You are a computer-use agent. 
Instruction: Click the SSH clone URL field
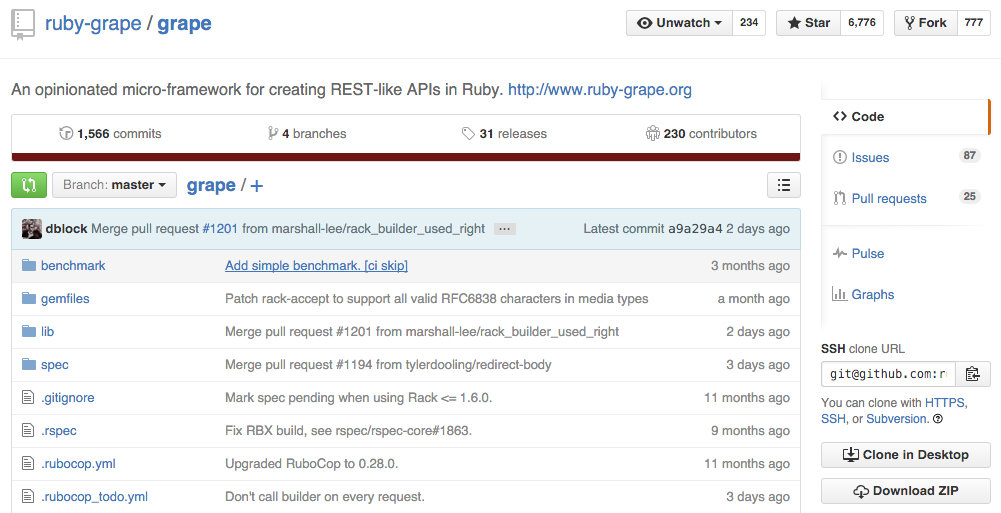pyautogui.click(x=888, y=374)
